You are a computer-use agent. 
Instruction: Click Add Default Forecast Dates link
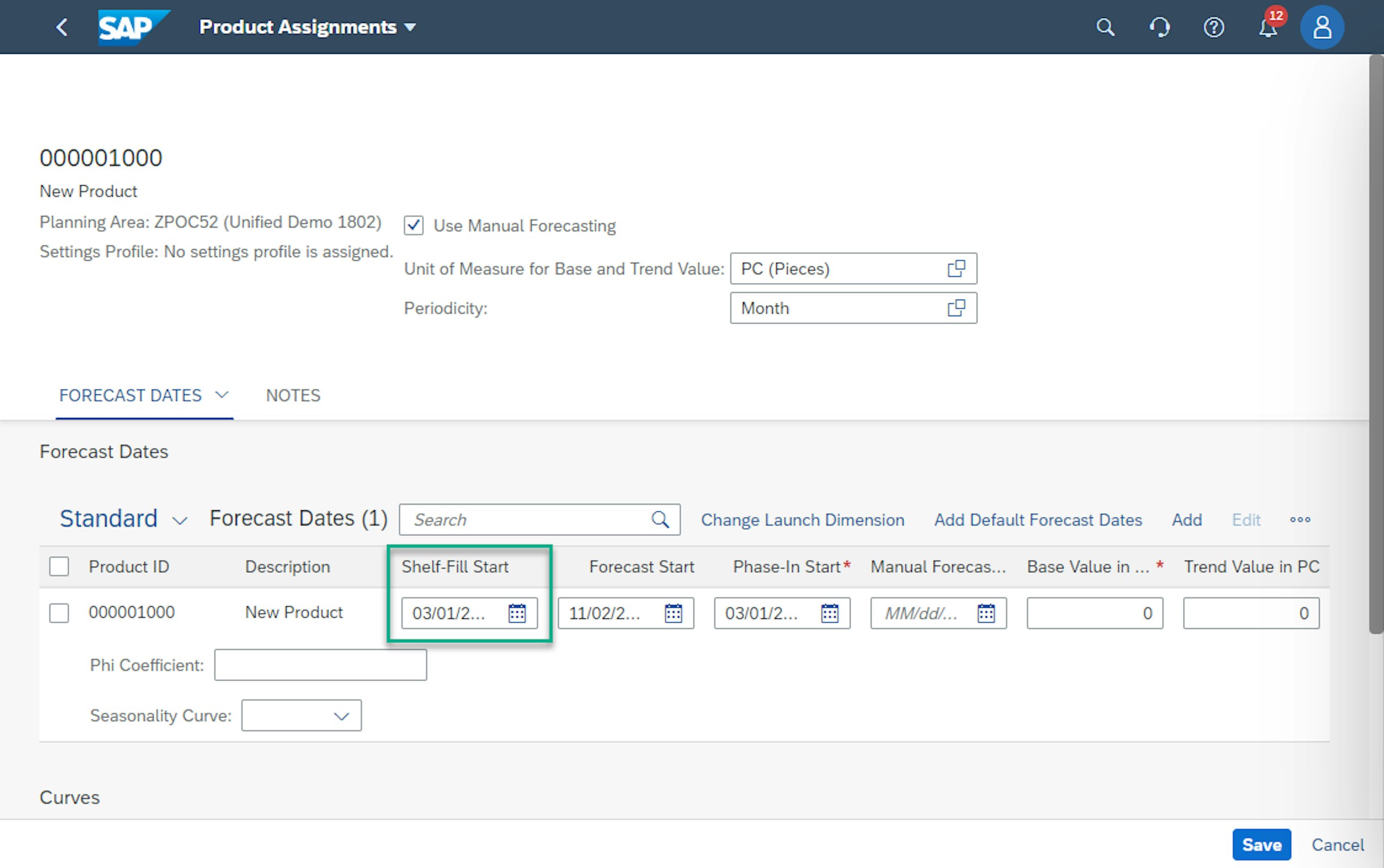(1038, 520)
